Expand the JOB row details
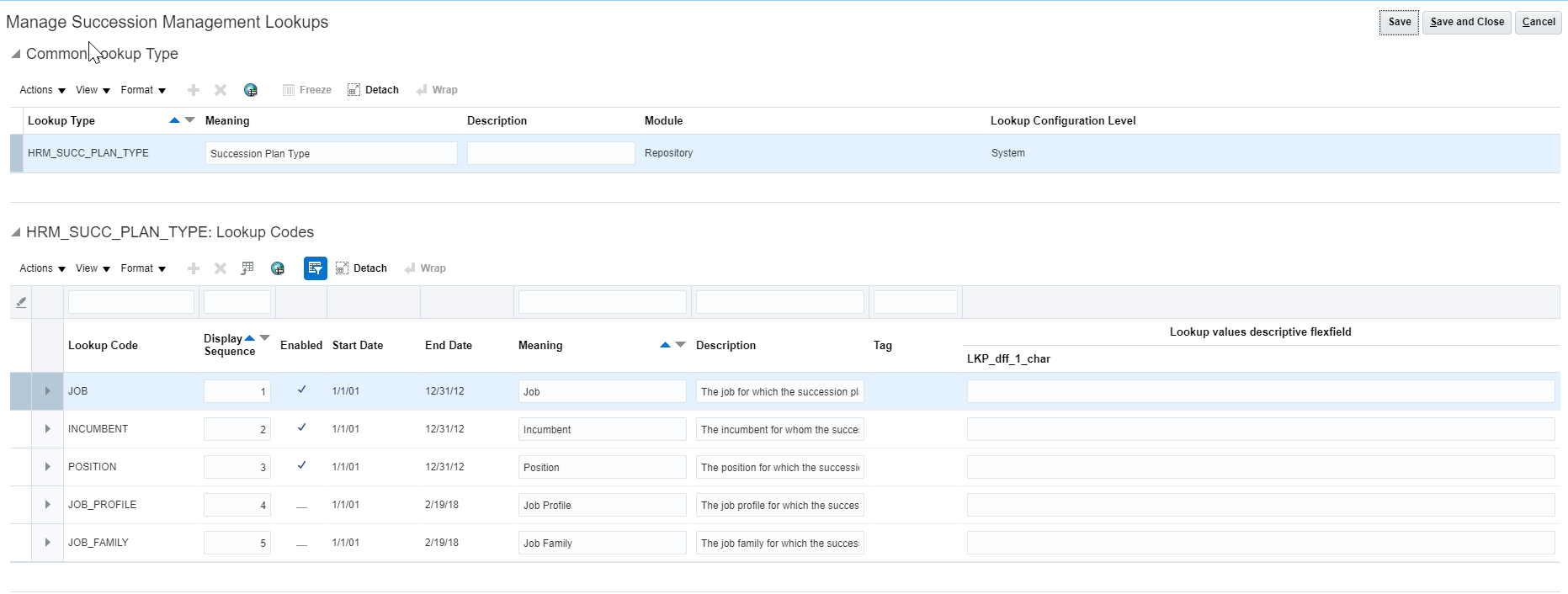This screenshot has width=1568, height=594. [47, 391]
